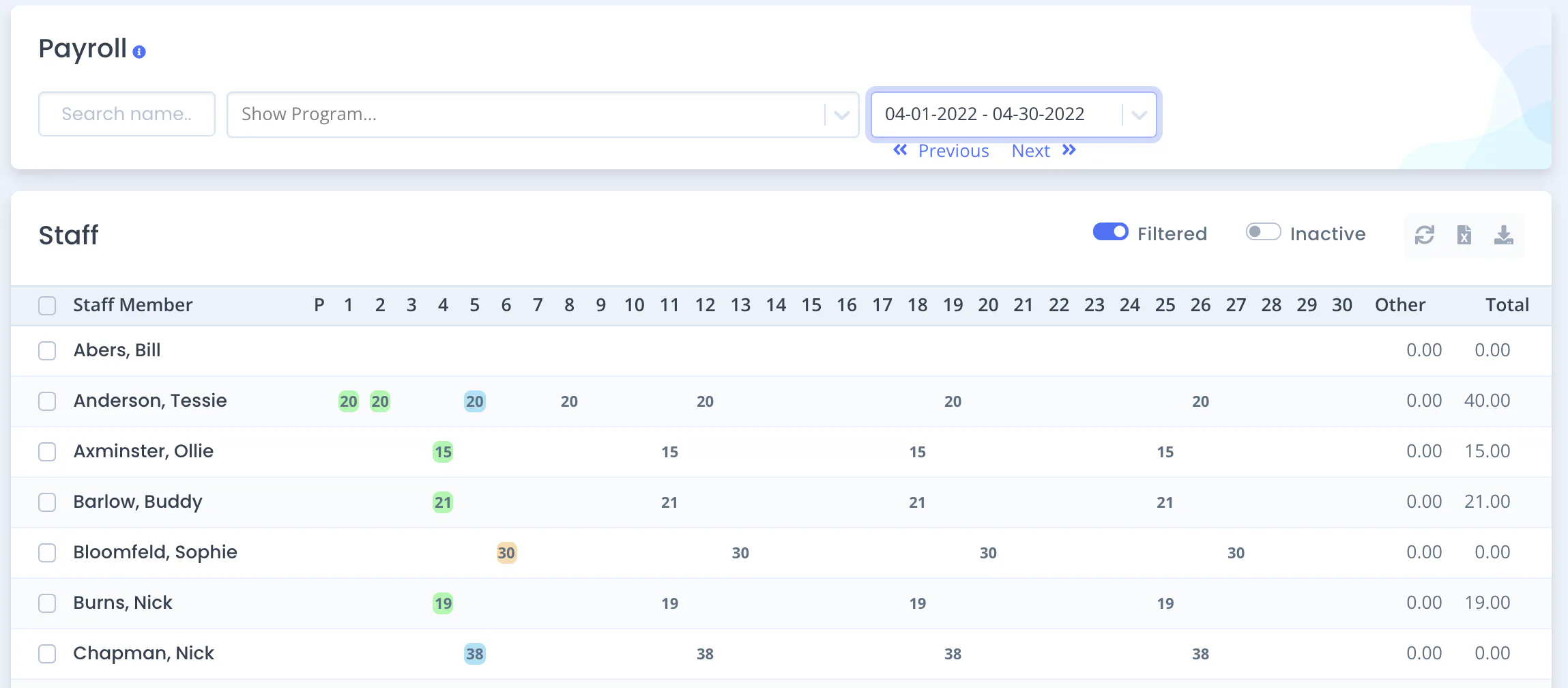Click Tessie Anderson's blue 20 badge
The height and width of the screenshot is (688, 1568).
[x=475, y=401]
